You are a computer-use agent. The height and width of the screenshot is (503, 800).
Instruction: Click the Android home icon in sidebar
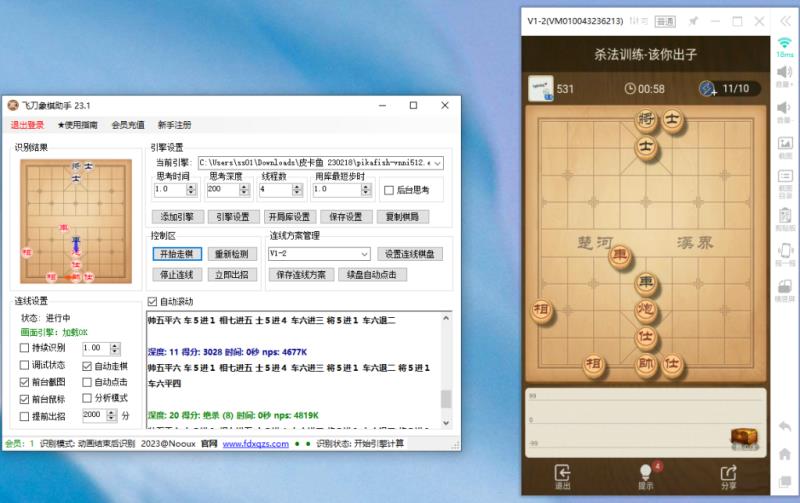(x=785, y=454)
